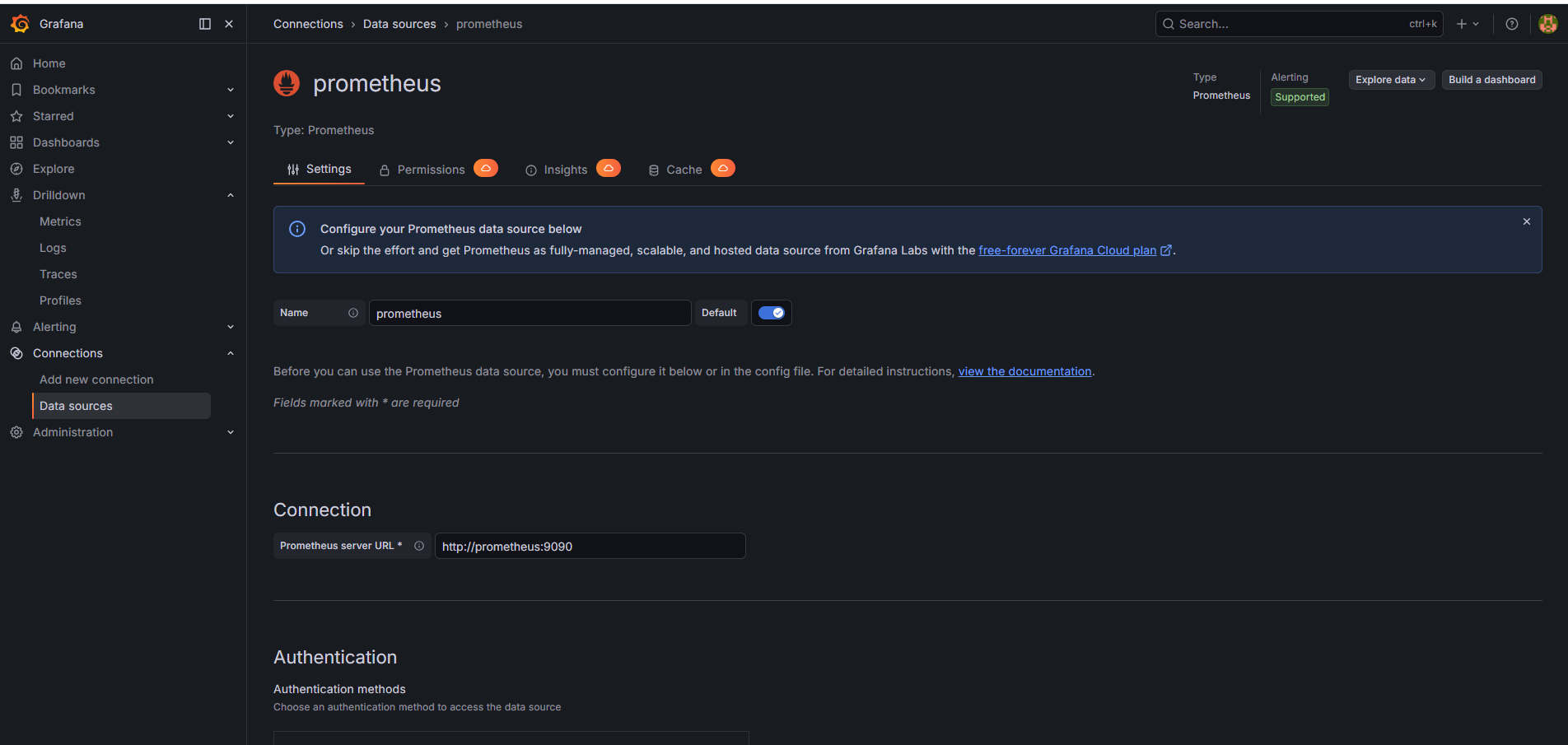Click the Connection section heading
The image size is (1568, 745).
322,510
